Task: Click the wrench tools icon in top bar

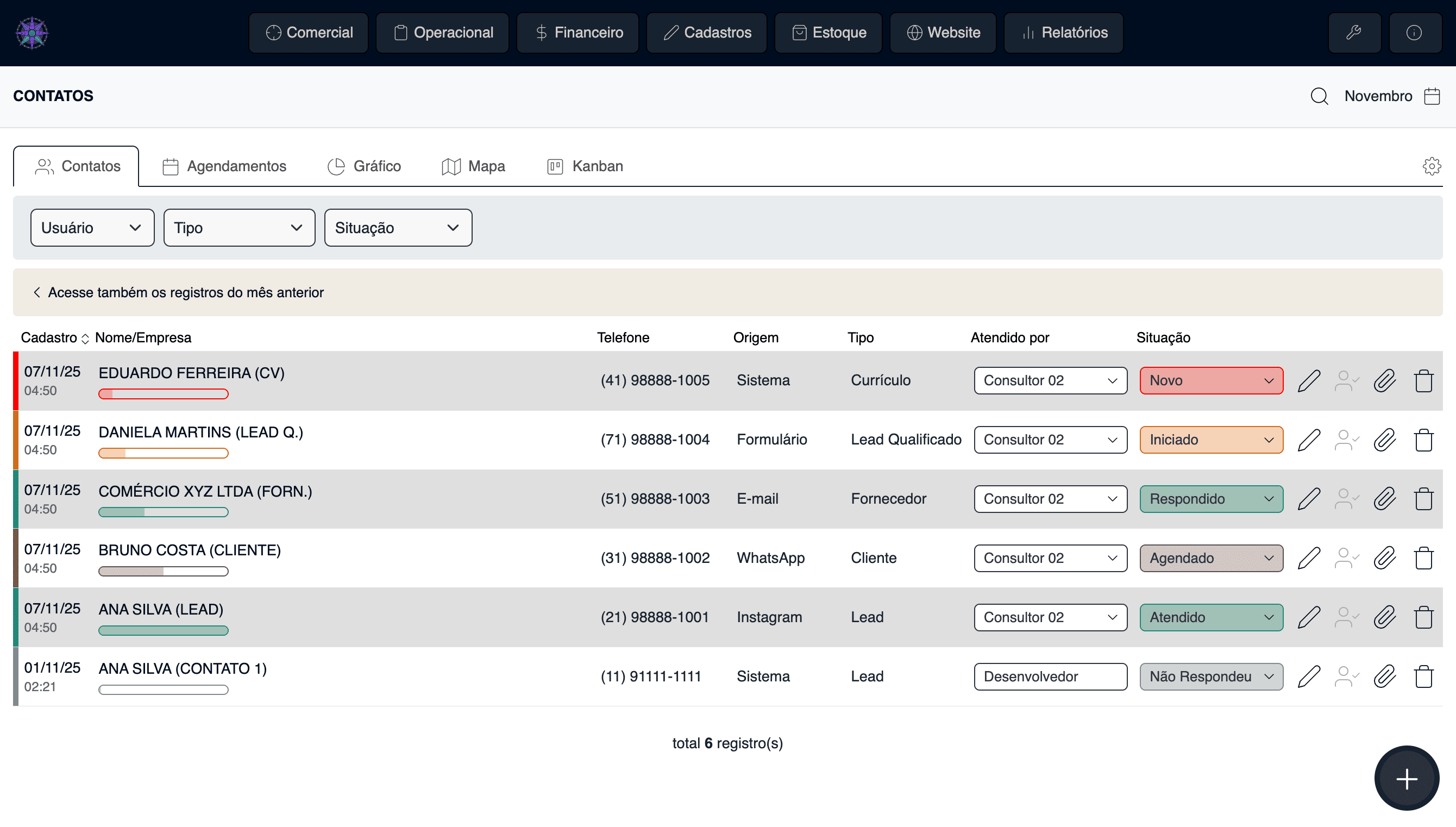Action: [x=1355, y=33]
